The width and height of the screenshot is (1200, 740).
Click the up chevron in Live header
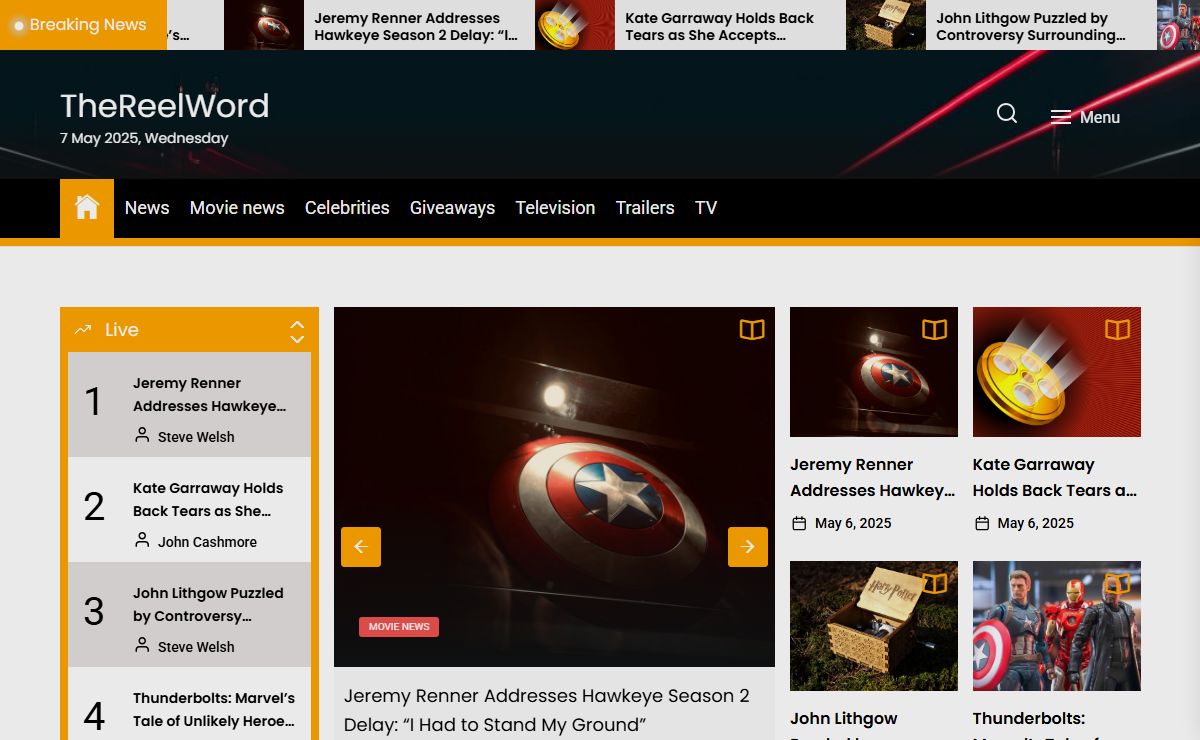click(297, 324)
